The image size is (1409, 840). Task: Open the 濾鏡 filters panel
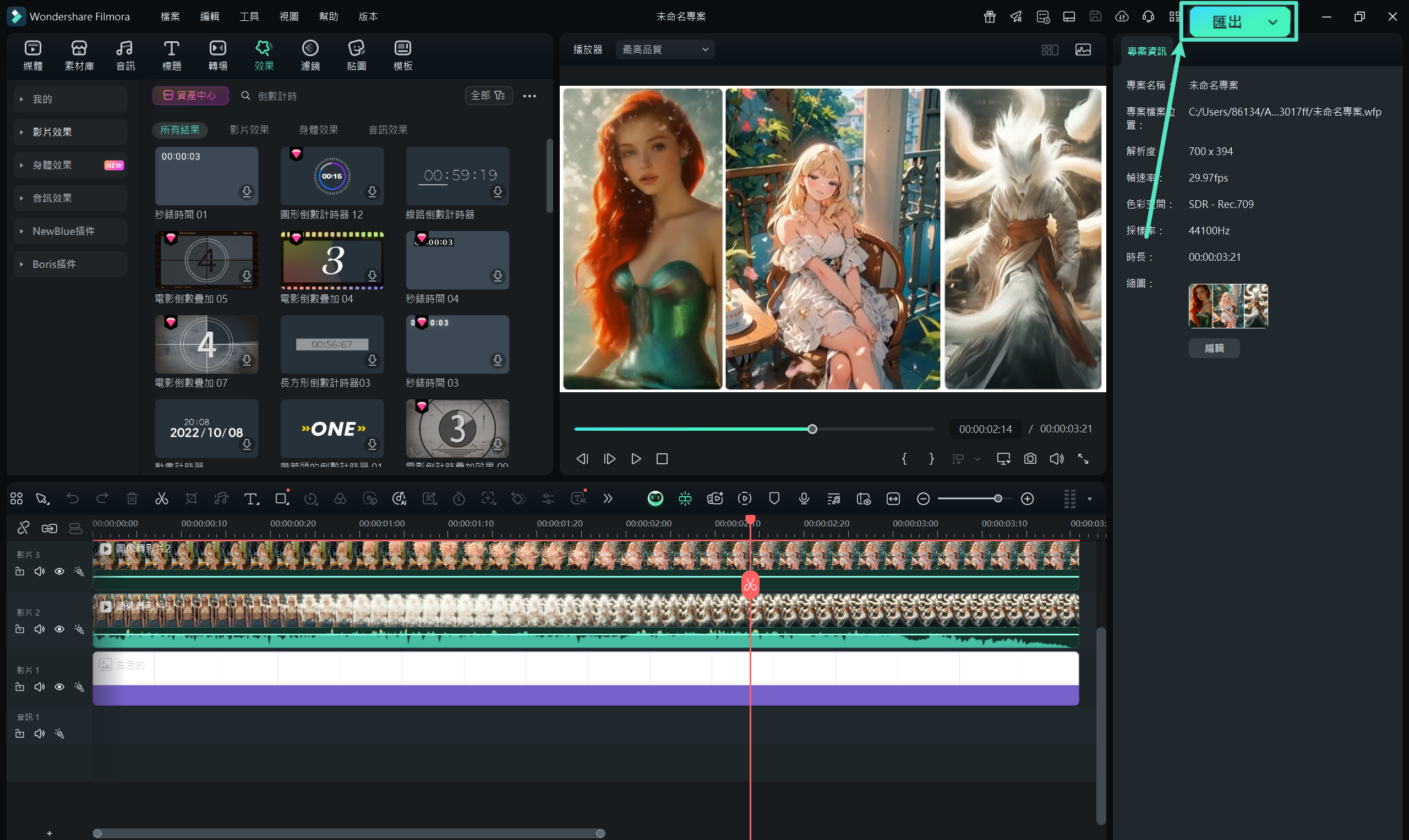(x=310, y=56)
